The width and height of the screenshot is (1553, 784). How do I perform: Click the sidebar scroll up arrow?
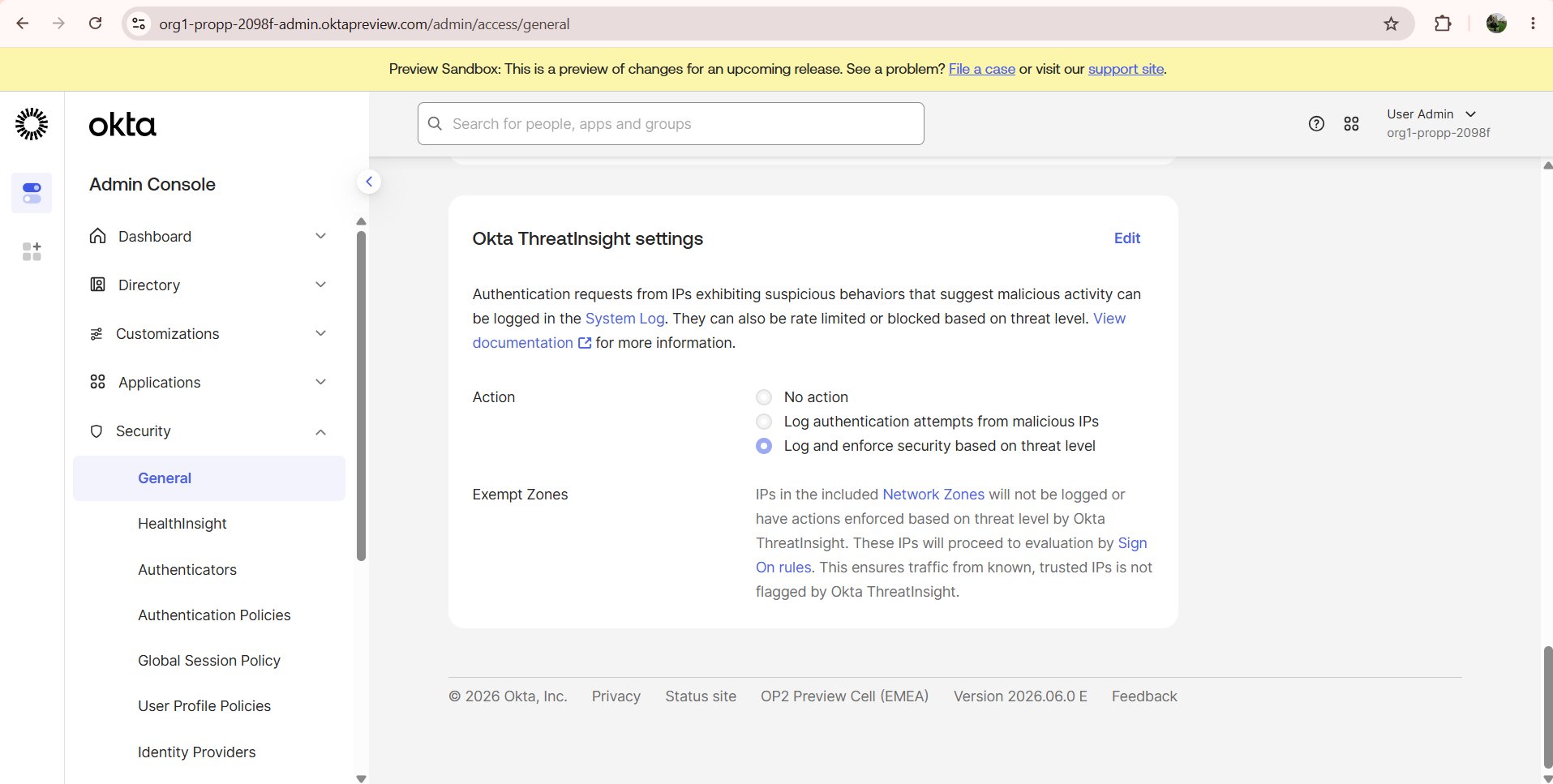(x=362, y=221)
